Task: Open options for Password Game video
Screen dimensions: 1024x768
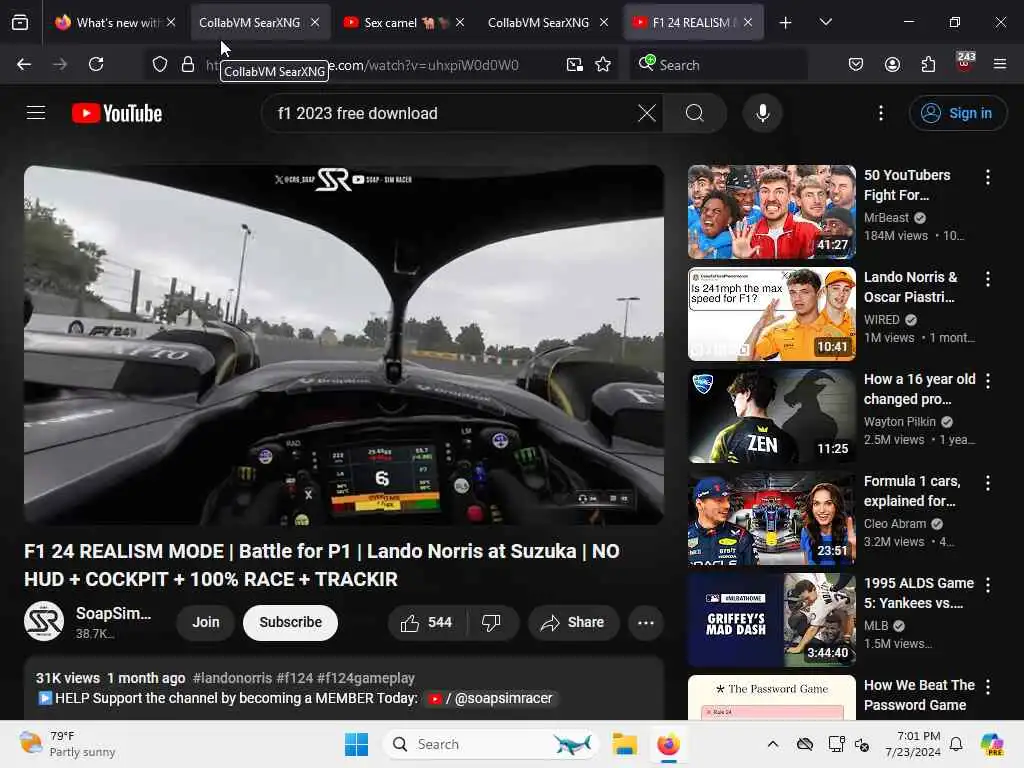Action: click(x=987, y=686)
